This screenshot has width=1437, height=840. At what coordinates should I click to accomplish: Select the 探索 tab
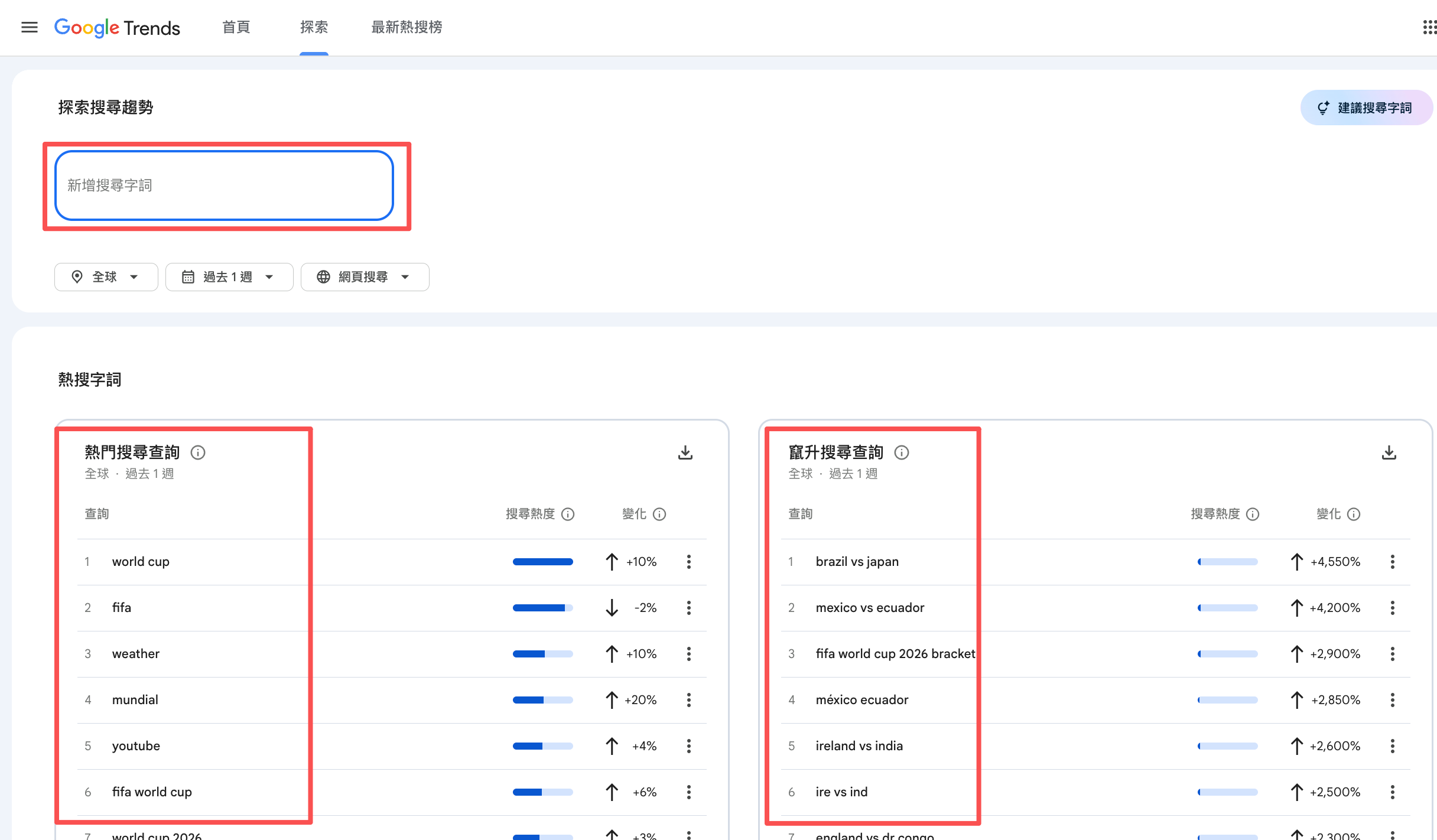coord(314,27)
